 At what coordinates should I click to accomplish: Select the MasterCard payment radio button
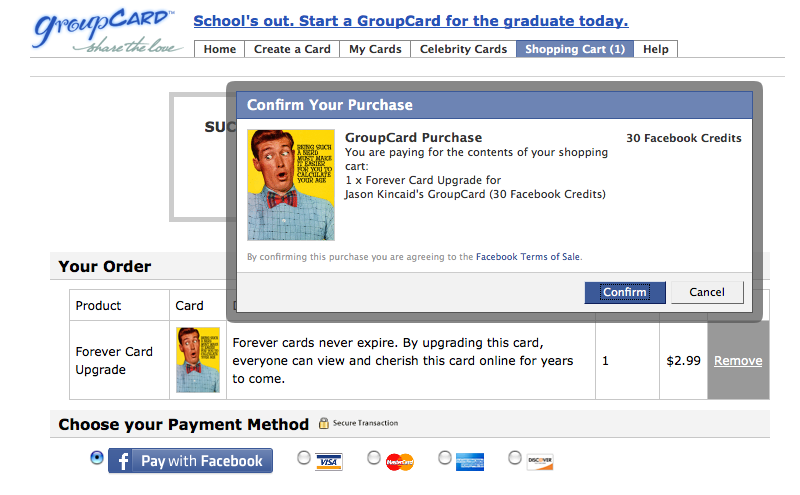coord(374,457)
